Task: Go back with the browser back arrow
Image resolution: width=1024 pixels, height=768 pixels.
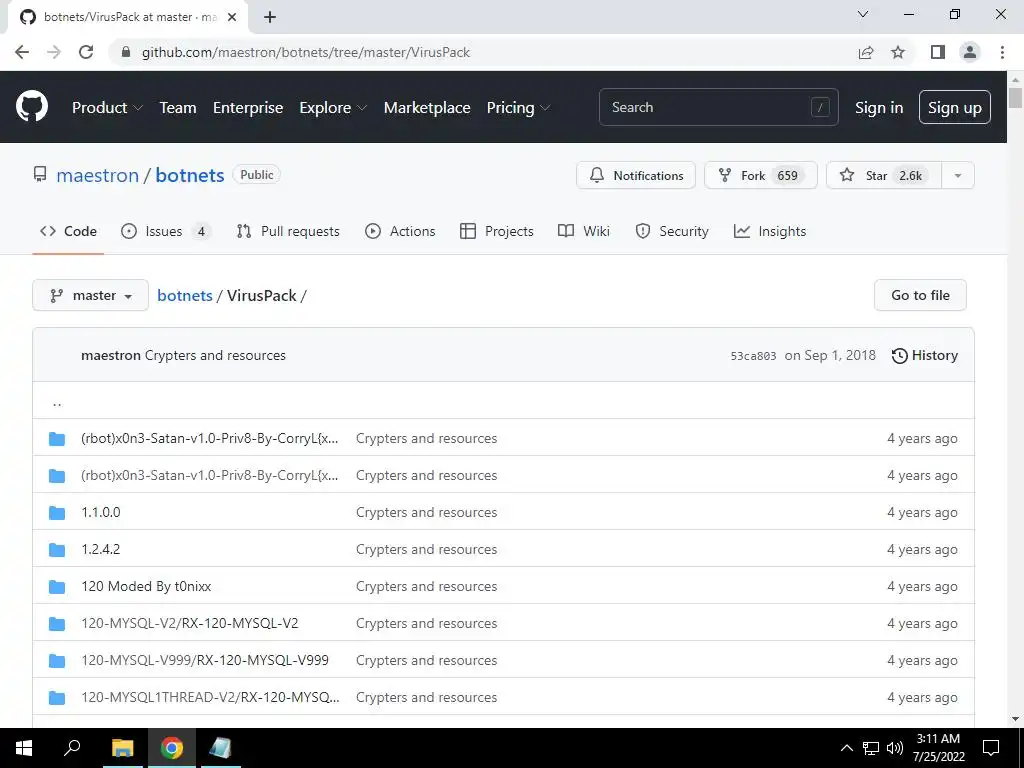Action: click(22, 52)
